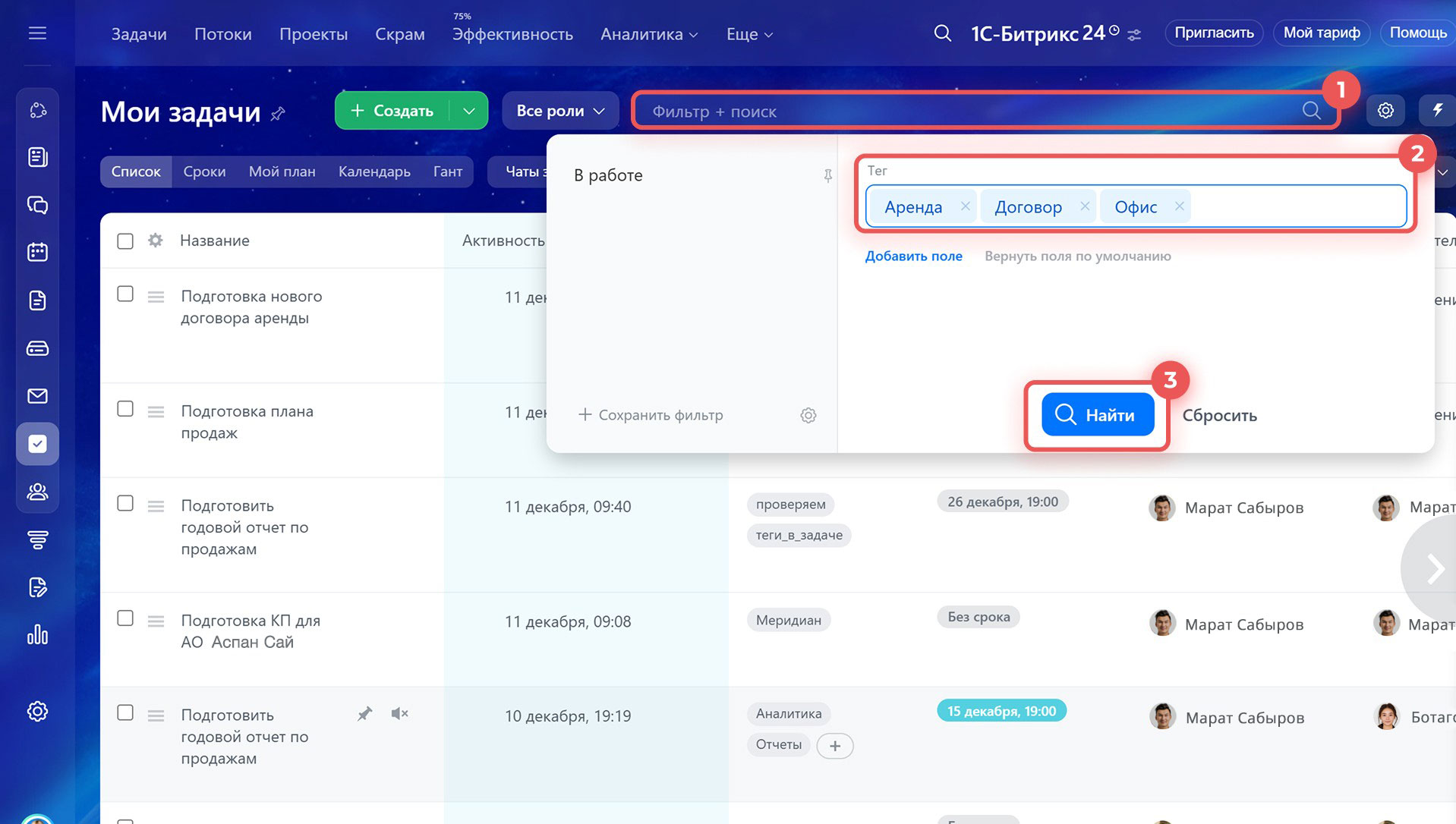Tick checkbox for Подготовка плана продаж task
This screenshot has height=824, width=1456.
(125, 410)
